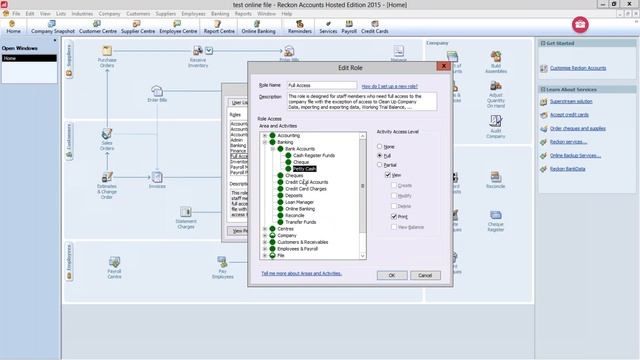640x360 pixels.
Task: Open Services toolbar icon
Action: click(x=328, y=27)
